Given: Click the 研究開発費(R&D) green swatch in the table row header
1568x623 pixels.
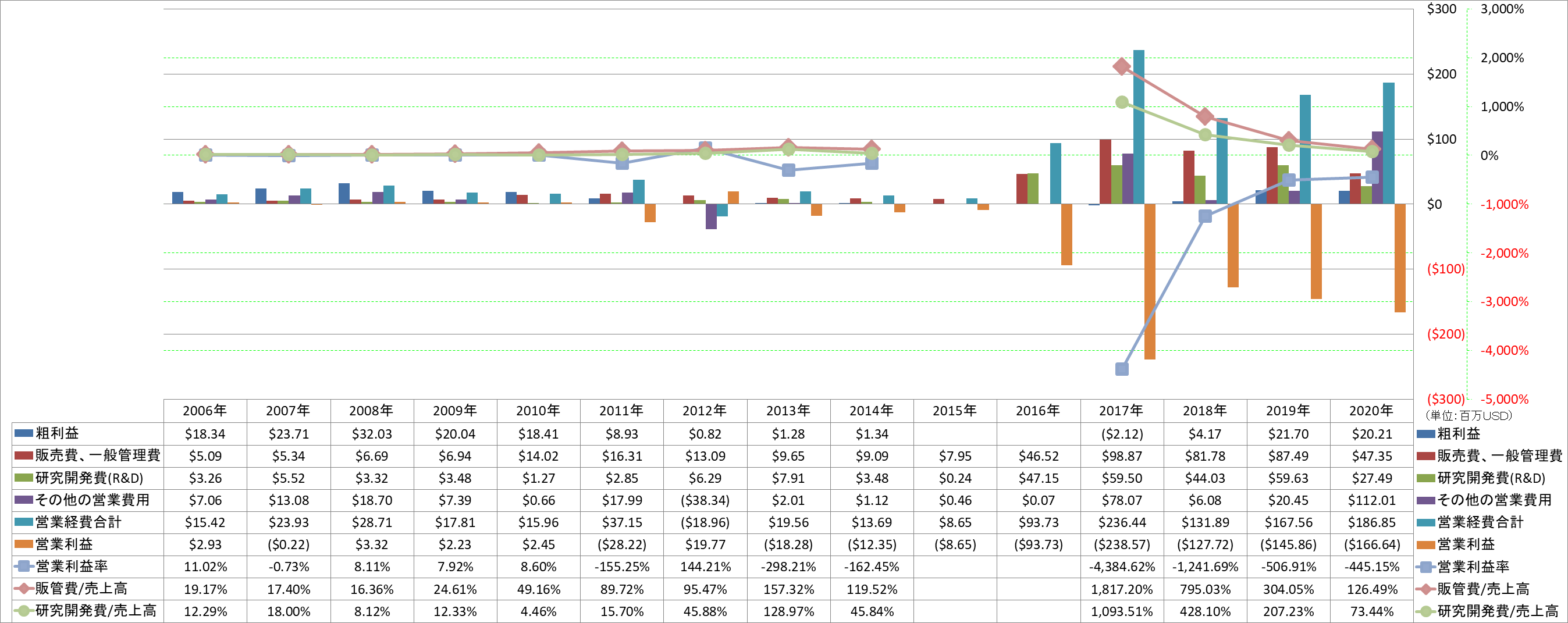Looking at the screenshot, I should (x=23, y=478).
